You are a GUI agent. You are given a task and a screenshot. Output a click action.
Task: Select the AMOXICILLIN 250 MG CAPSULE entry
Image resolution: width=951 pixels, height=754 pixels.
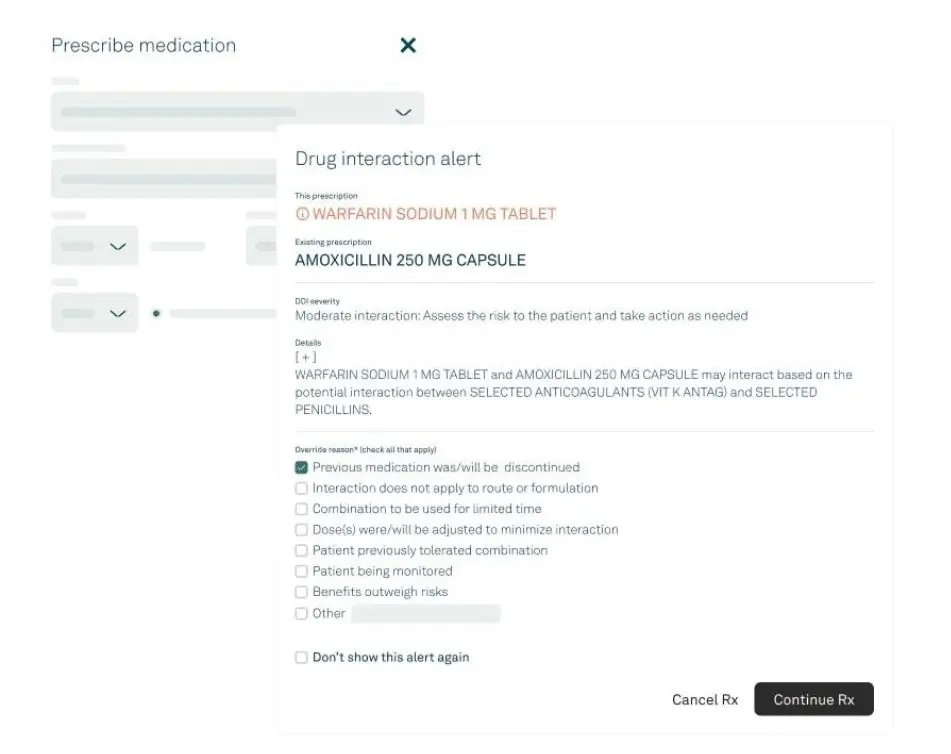(x=409, y=260)
